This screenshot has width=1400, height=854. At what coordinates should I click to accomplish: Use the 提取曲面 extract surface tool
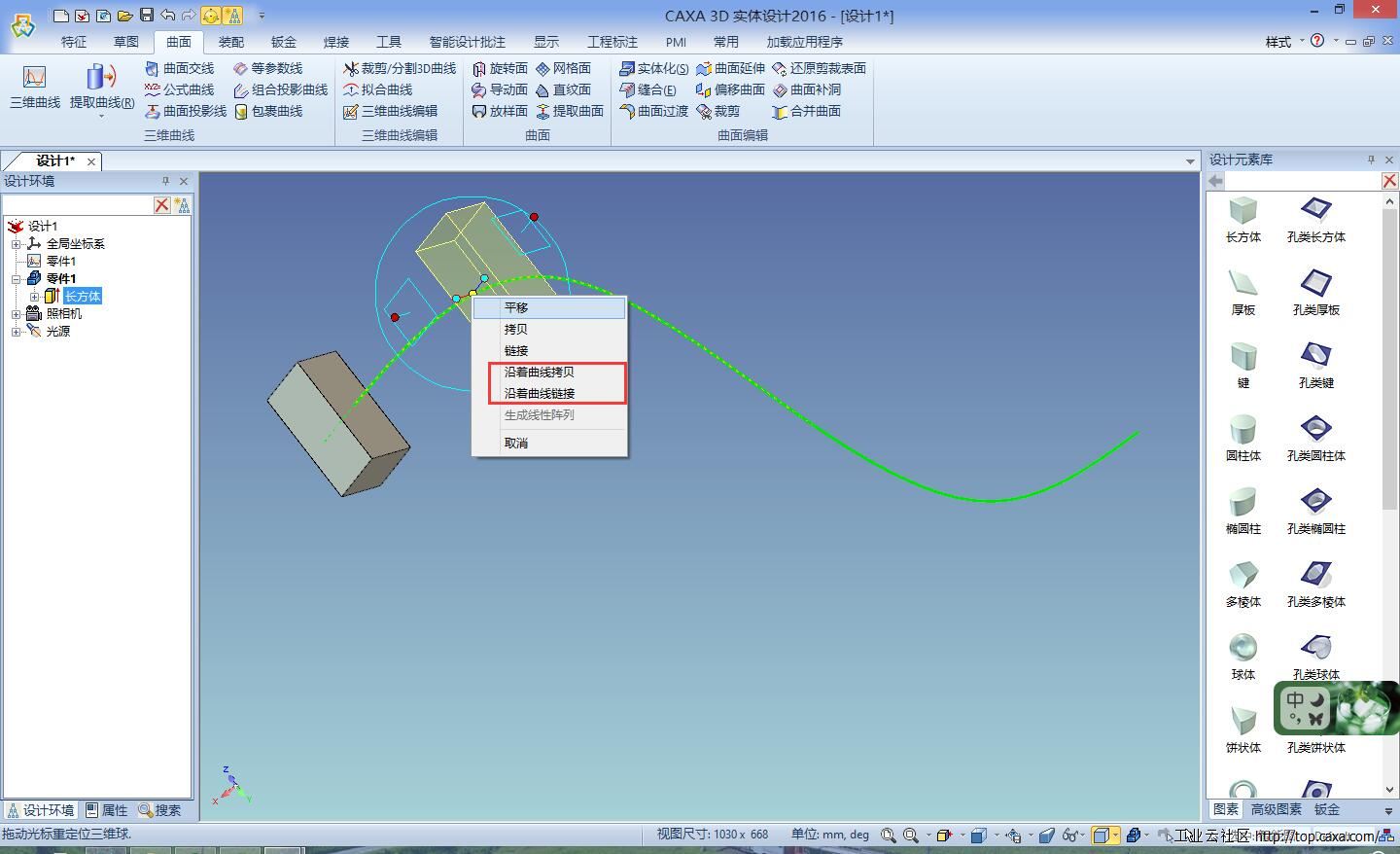(x=570, y=111)
